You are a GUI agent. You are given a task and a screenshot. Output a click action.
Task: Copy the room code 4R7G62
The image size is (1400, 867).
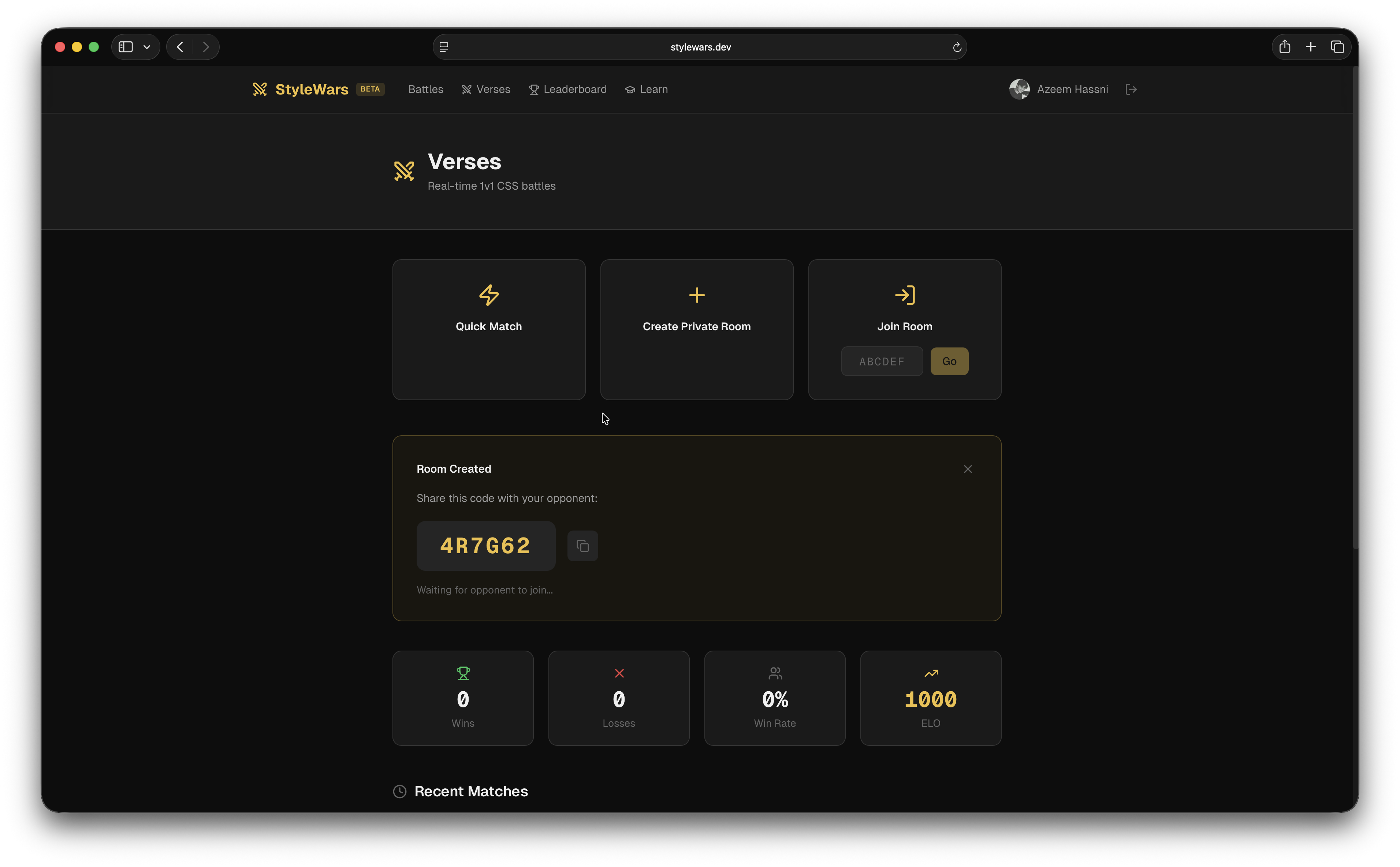(x=582, y=546)
